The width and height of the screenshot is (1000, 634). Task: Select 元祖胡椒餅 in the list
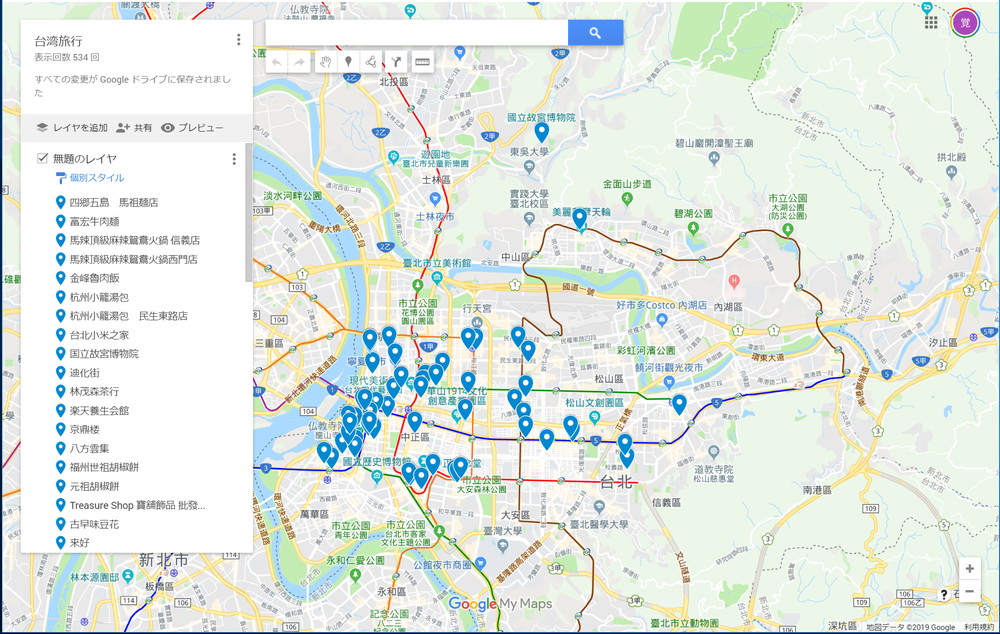click(94, 487)
